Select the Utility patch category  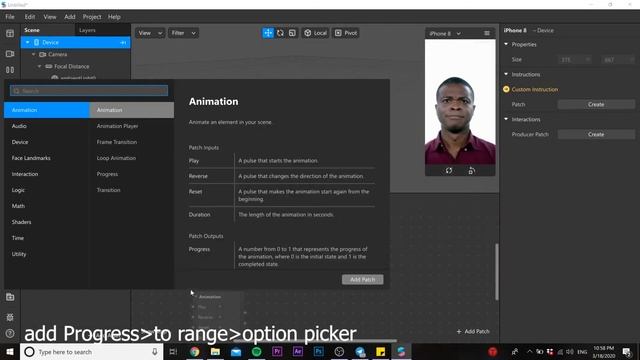pos(47,254)
